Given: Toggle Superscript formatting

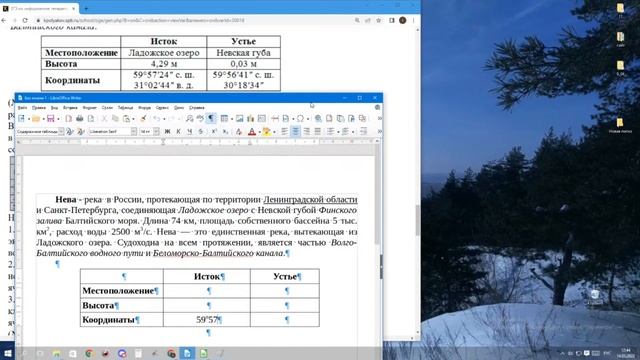Looking at the screenshot, I should [214, 131].
